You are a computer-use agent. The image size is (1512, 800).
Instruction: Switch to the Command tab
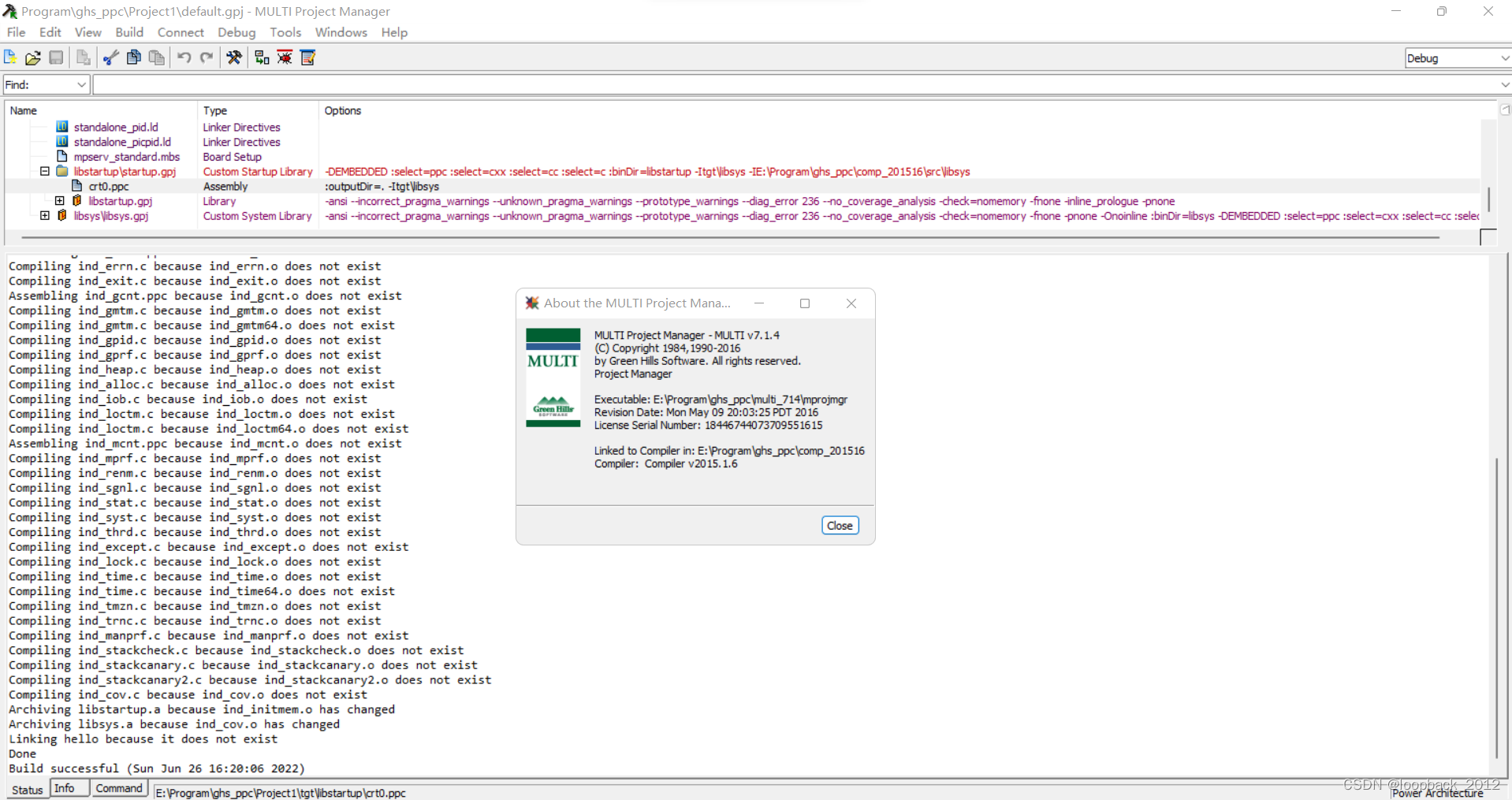[119, 787]
